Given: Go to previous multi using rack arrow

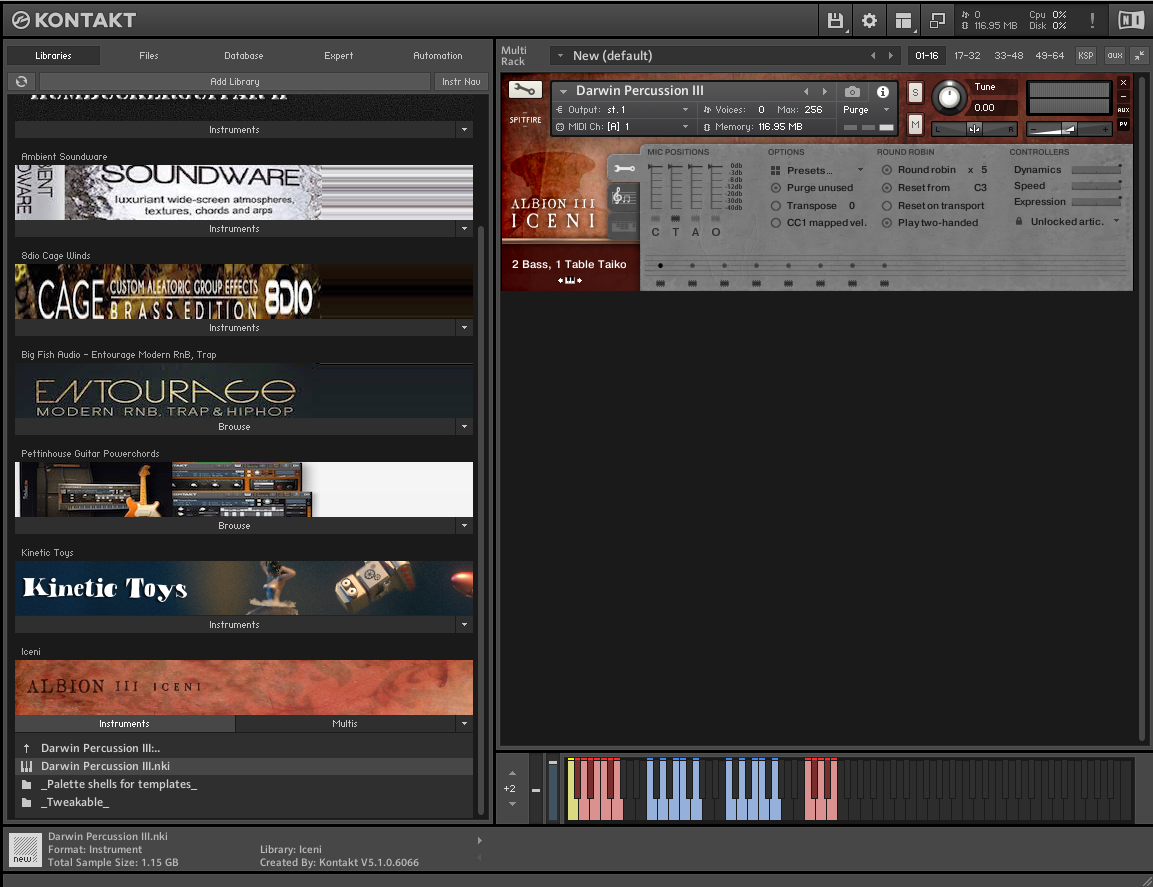Looking at the screenshot, I should coord(873,55).
